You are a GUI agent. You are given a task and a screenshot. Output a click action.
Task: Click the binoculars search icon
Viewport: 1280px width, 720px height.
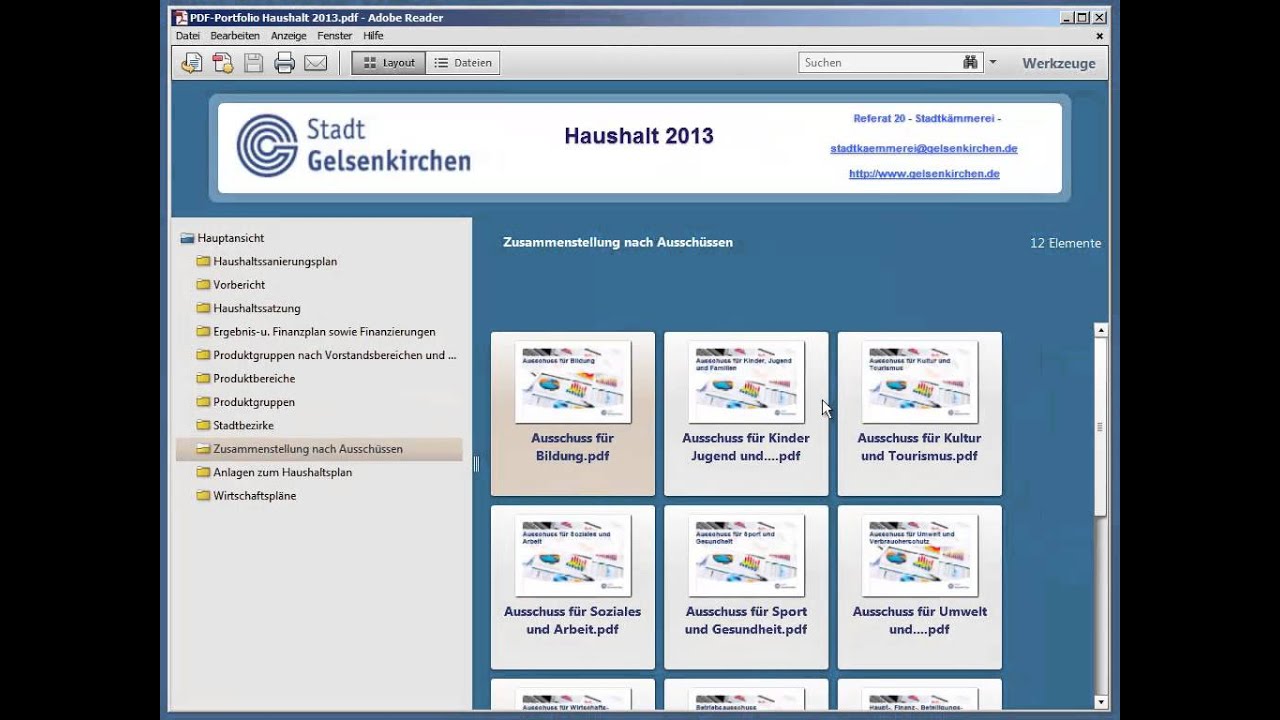(x=970, y=62)
